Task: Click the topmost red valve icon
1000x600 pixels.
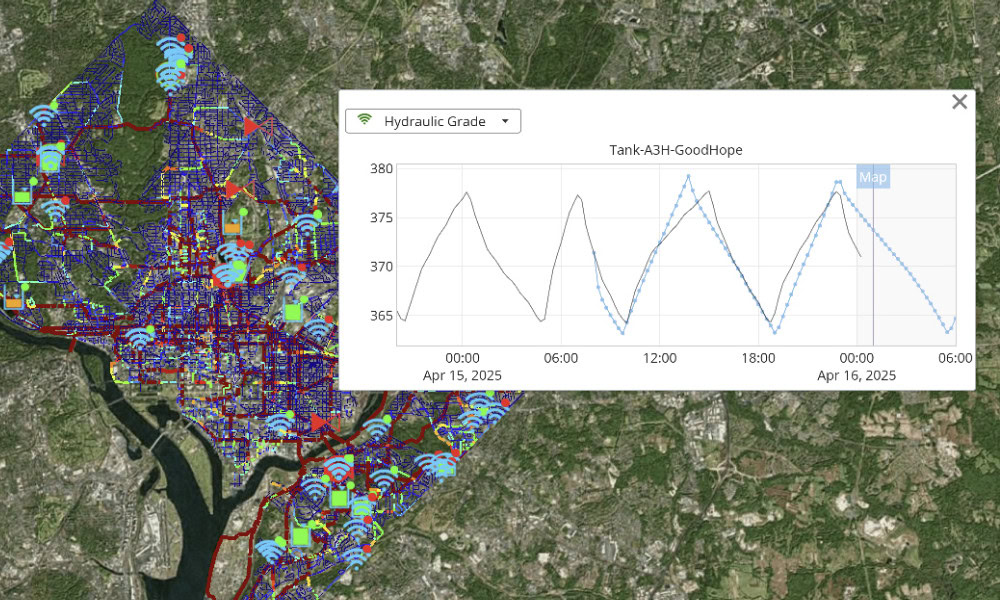Action: pos(251,126)
